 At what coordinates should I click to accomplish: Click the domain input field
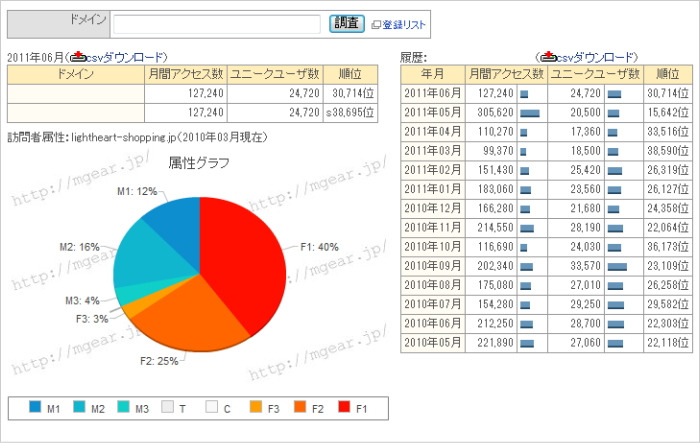[217, 24]
